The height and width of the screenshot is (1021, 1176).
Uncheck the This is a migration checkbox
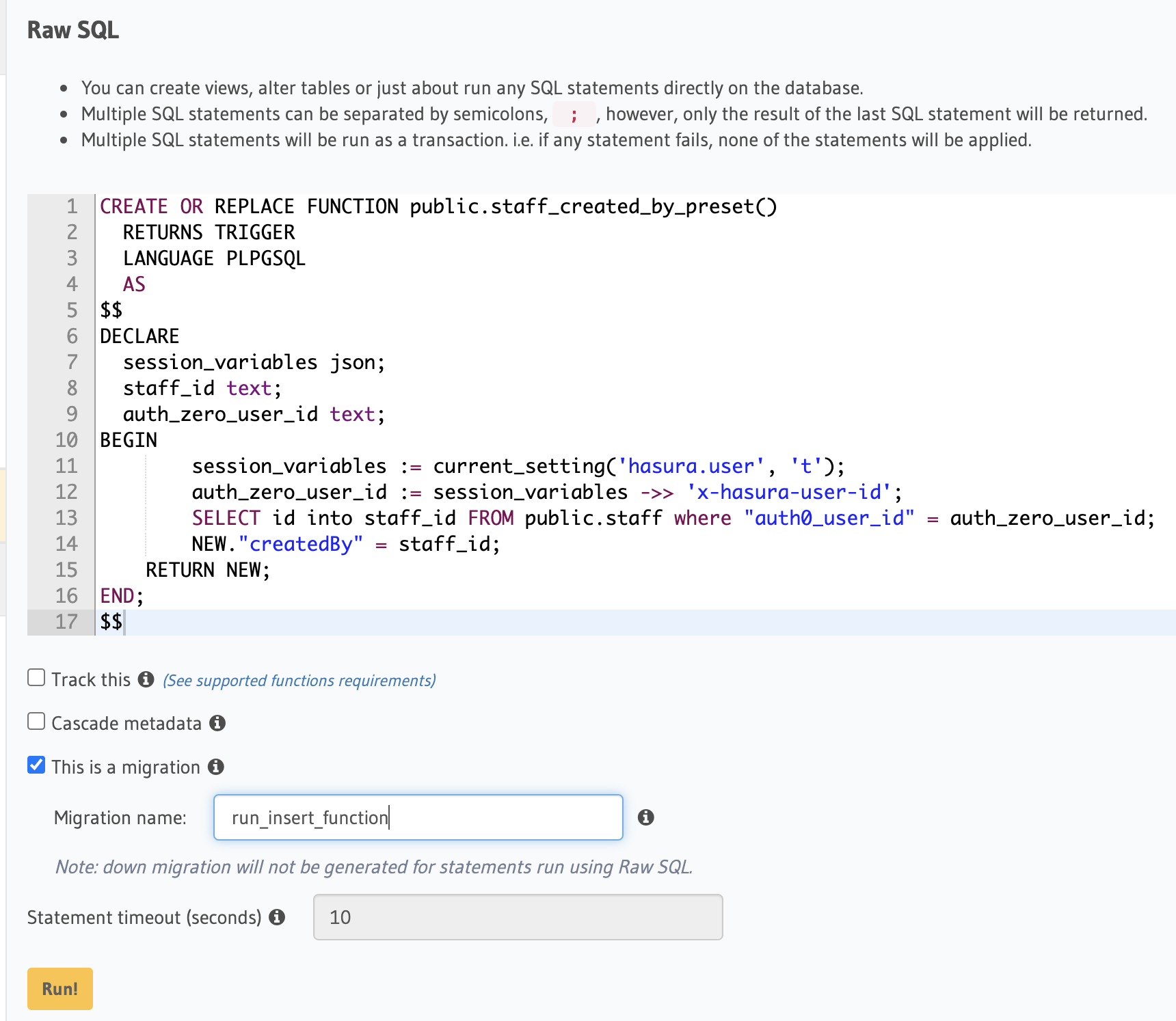point(36,765)
